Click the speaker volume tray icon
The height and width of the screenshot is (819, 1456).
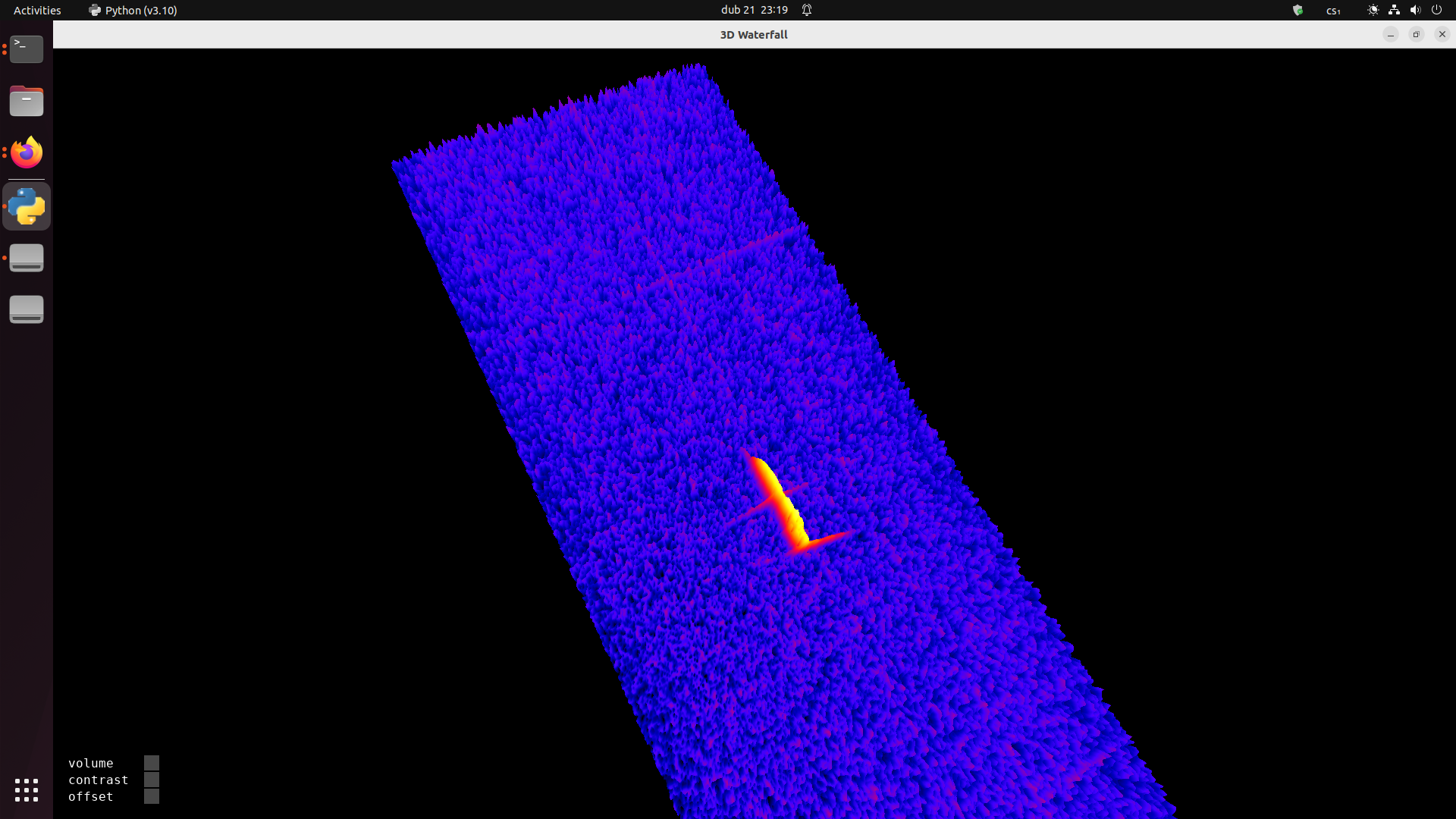[1415, 10]
